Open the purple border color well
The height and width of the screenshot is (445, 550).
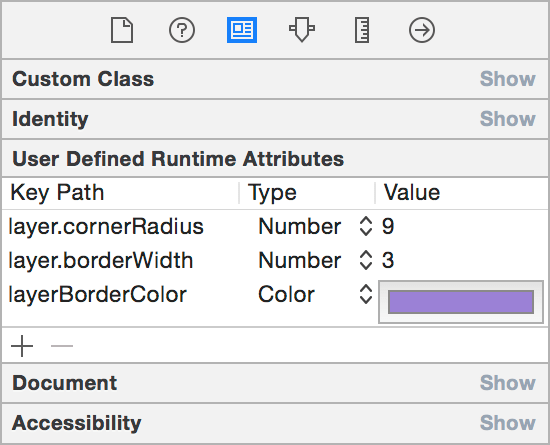(461, 302)
